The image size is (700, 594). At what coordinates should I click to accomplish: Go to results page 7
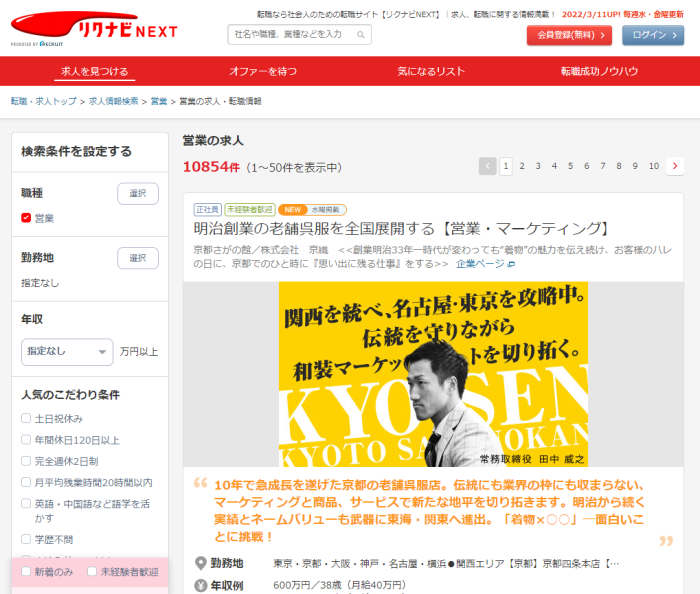[603, 166]
